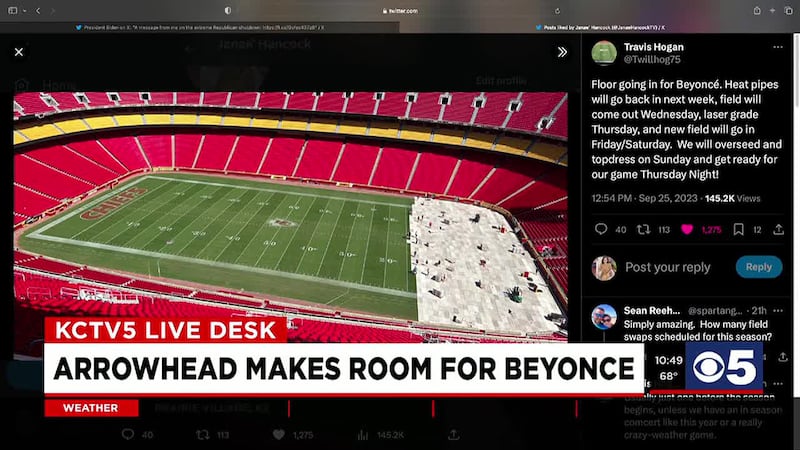Click the repost icon below the photo

click(203, 435)
